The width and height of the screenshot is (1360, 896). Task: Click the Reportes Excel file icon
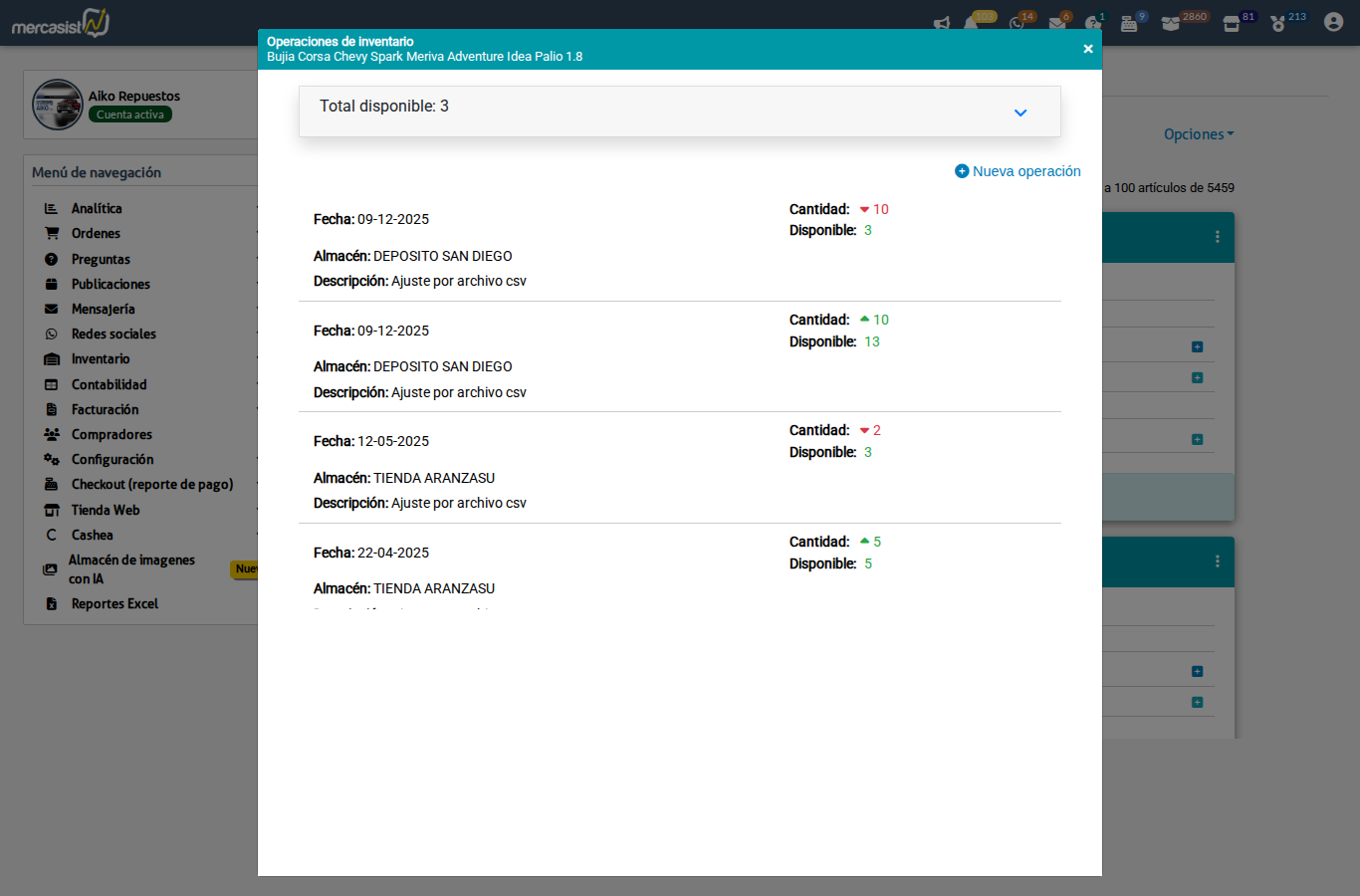coord(52,603)
